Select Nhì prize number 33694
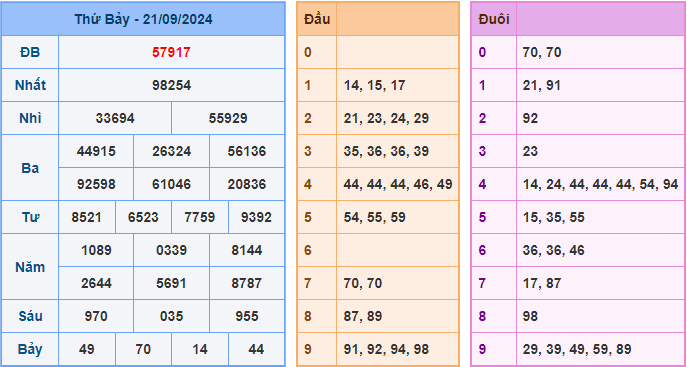 pos(115,118)
